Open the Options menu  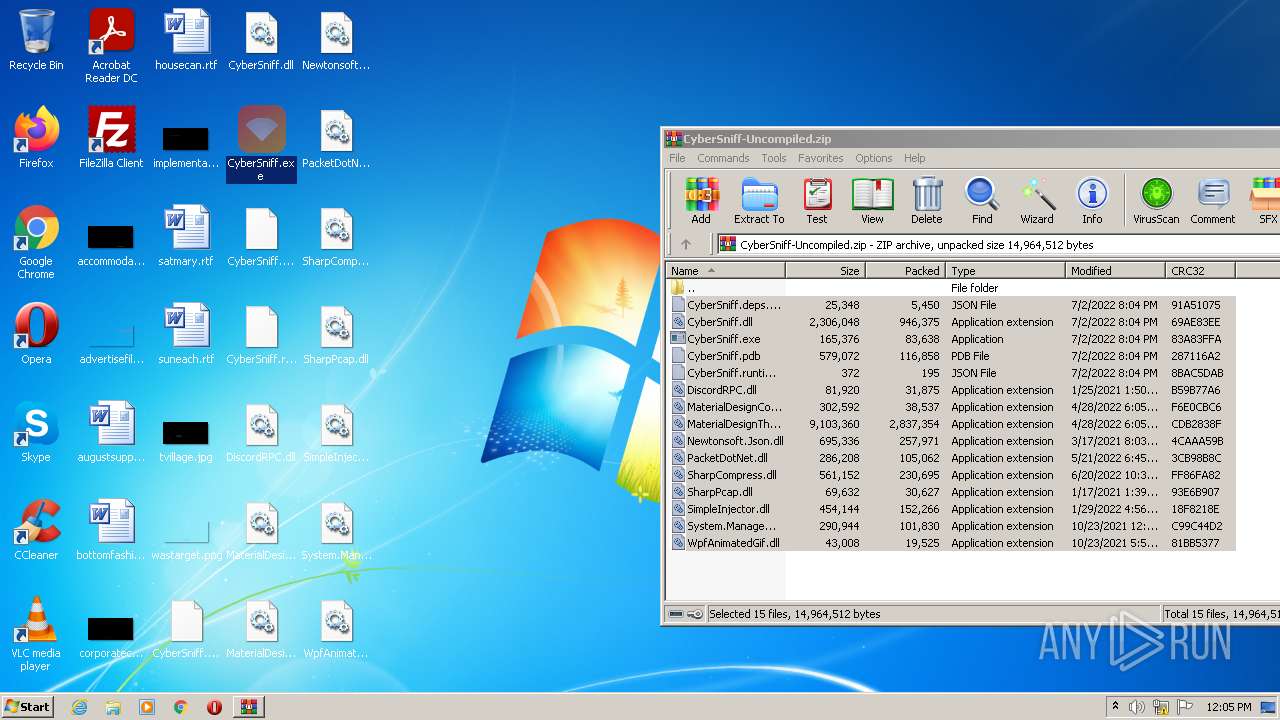click(873, 158)
